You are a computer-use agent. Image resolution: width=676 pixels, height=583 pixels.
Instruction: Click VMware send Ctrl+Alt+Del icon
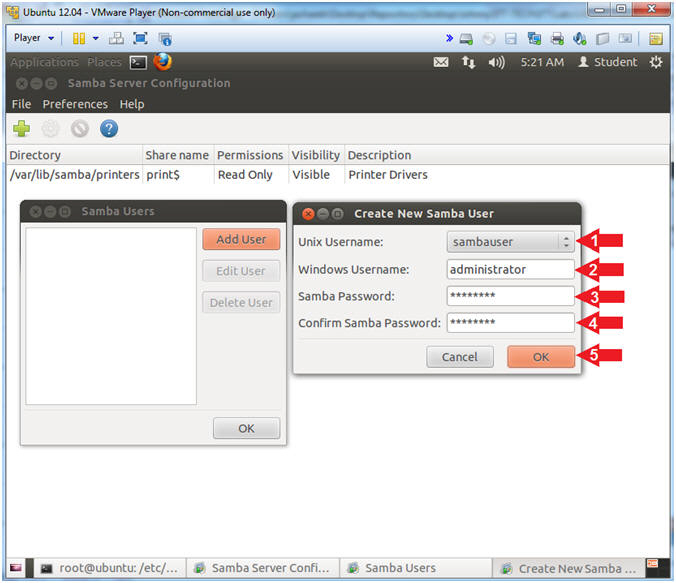tap(116, 38)
